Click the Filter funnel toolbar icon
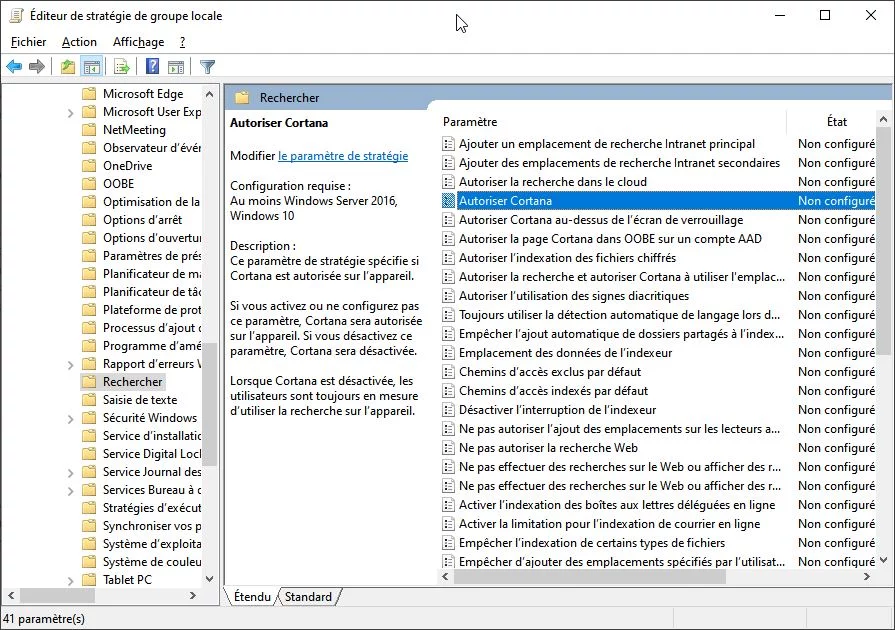This screenshot has width=895, height=630. pos(207,67)
